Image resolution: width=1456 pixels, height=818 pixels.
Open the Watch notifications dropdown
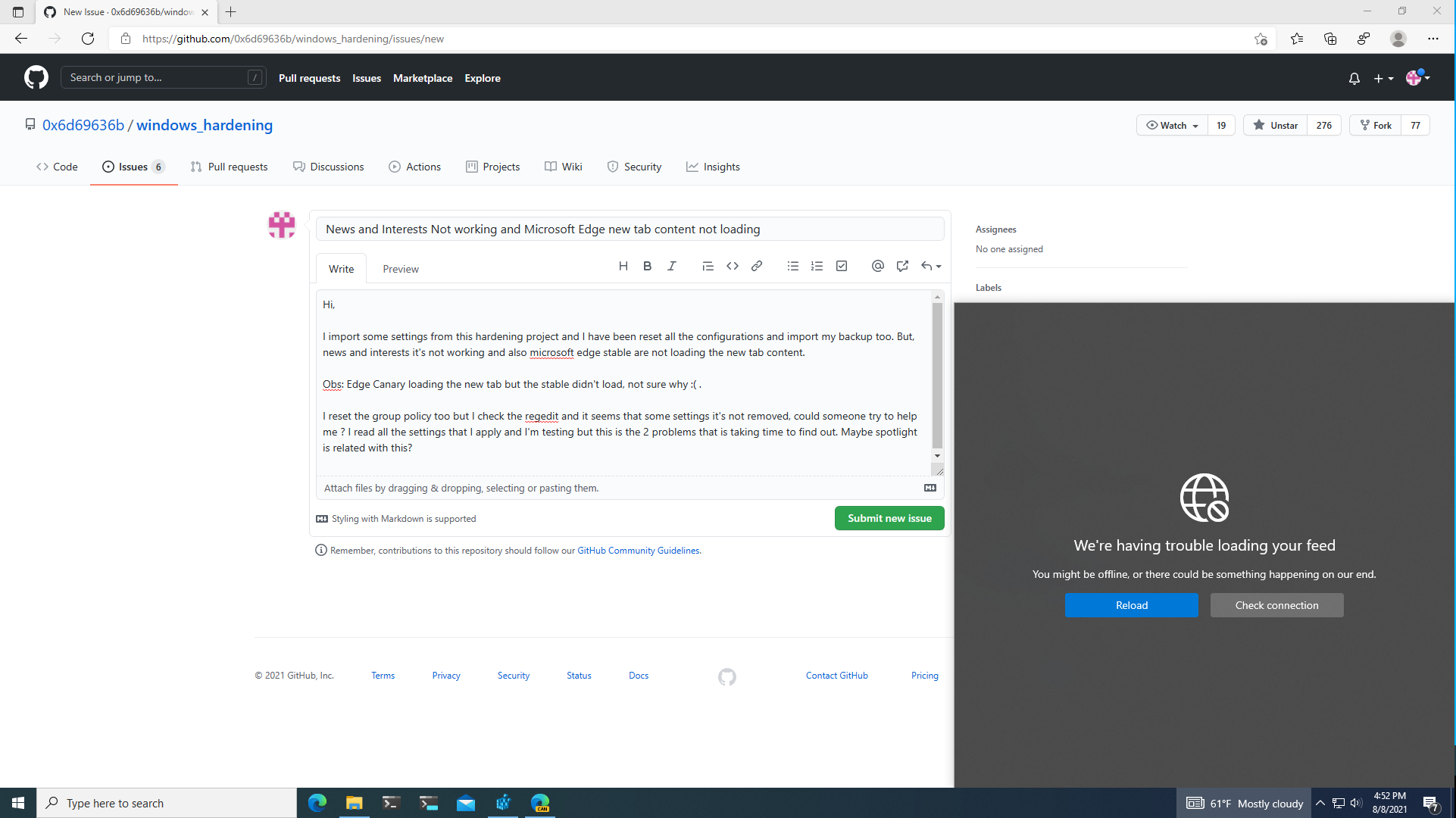click(1172, 126)
